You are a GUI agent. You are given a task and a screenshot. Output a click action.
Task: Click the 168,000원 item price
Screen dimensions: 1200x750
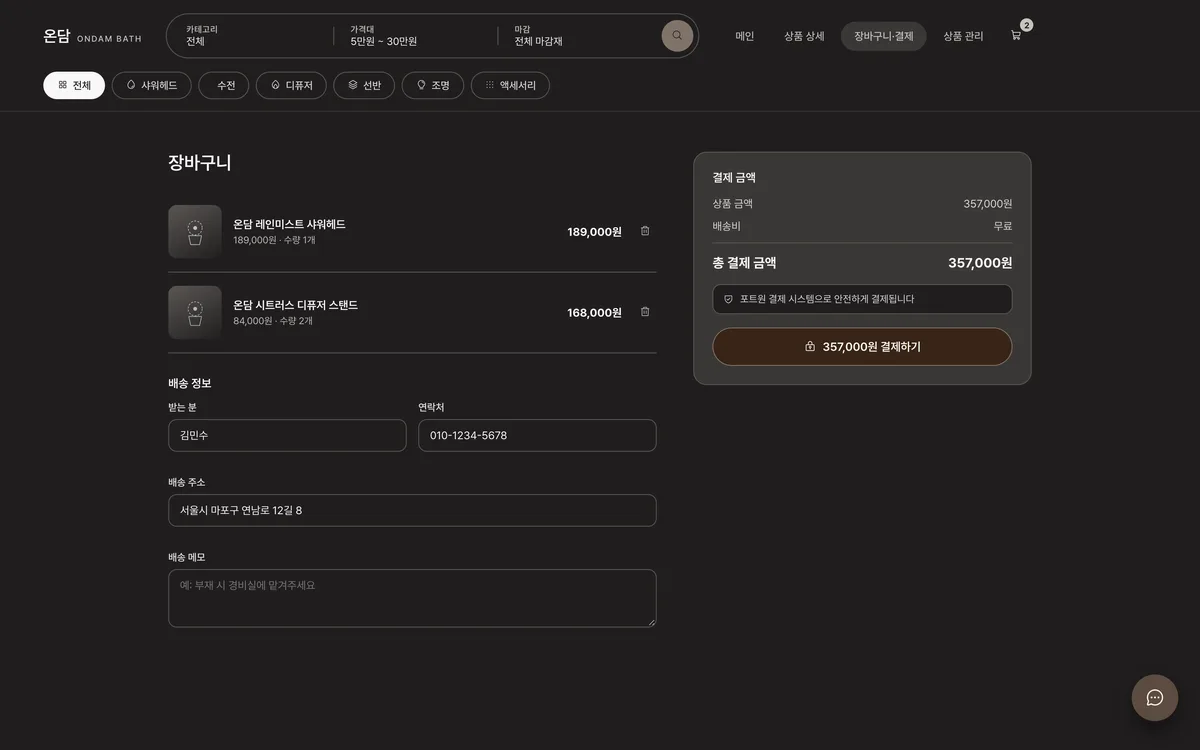tap(594, 313)
